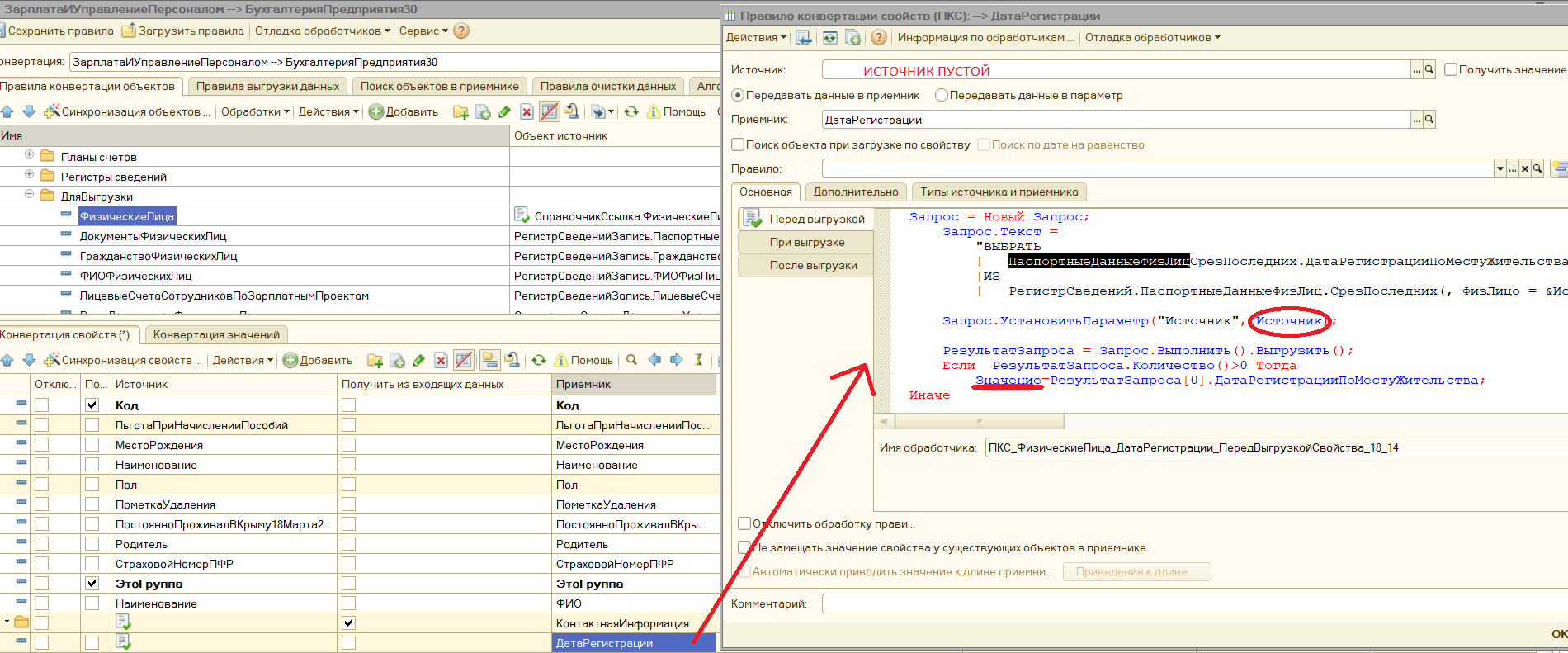Click red X delete icon in properties toolbar
Viewport: 1568px width, 653px height.
(x=441, y=360)
